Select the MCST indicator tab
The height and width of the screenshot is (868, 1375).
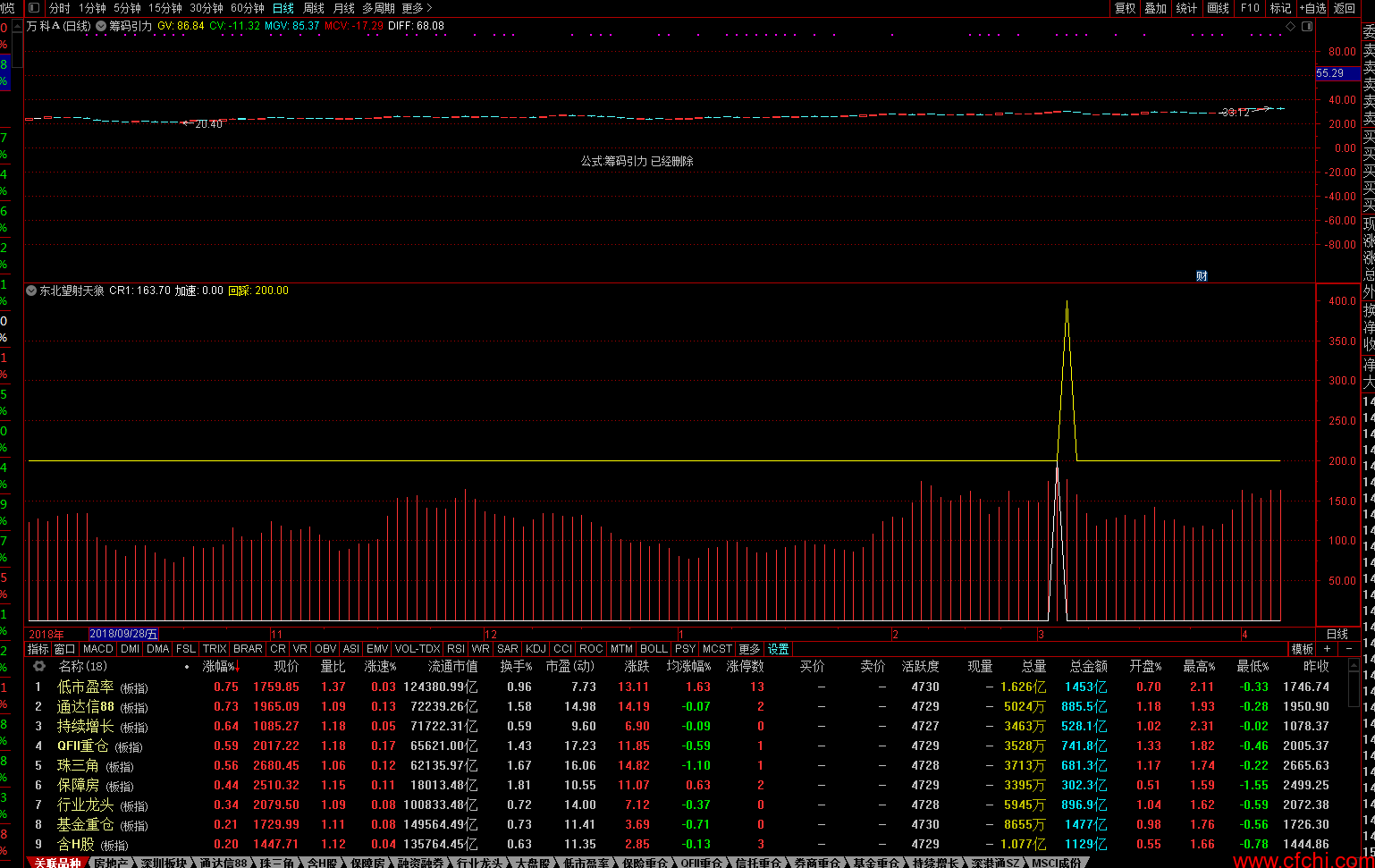[x=717, y=649]
